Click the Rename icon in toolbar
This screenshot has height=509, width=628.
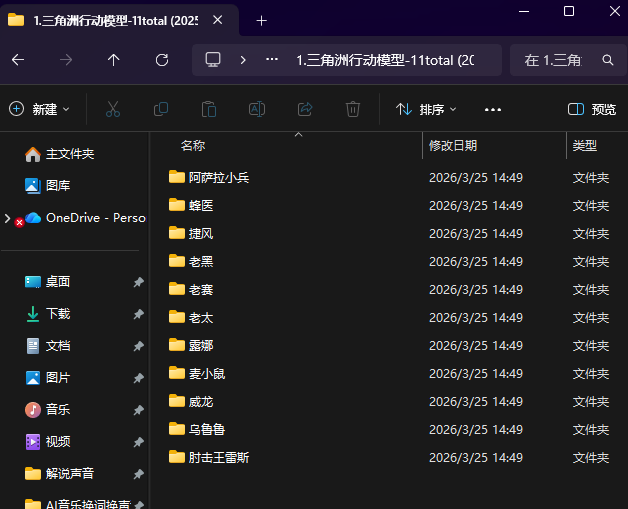pos(257,109)
